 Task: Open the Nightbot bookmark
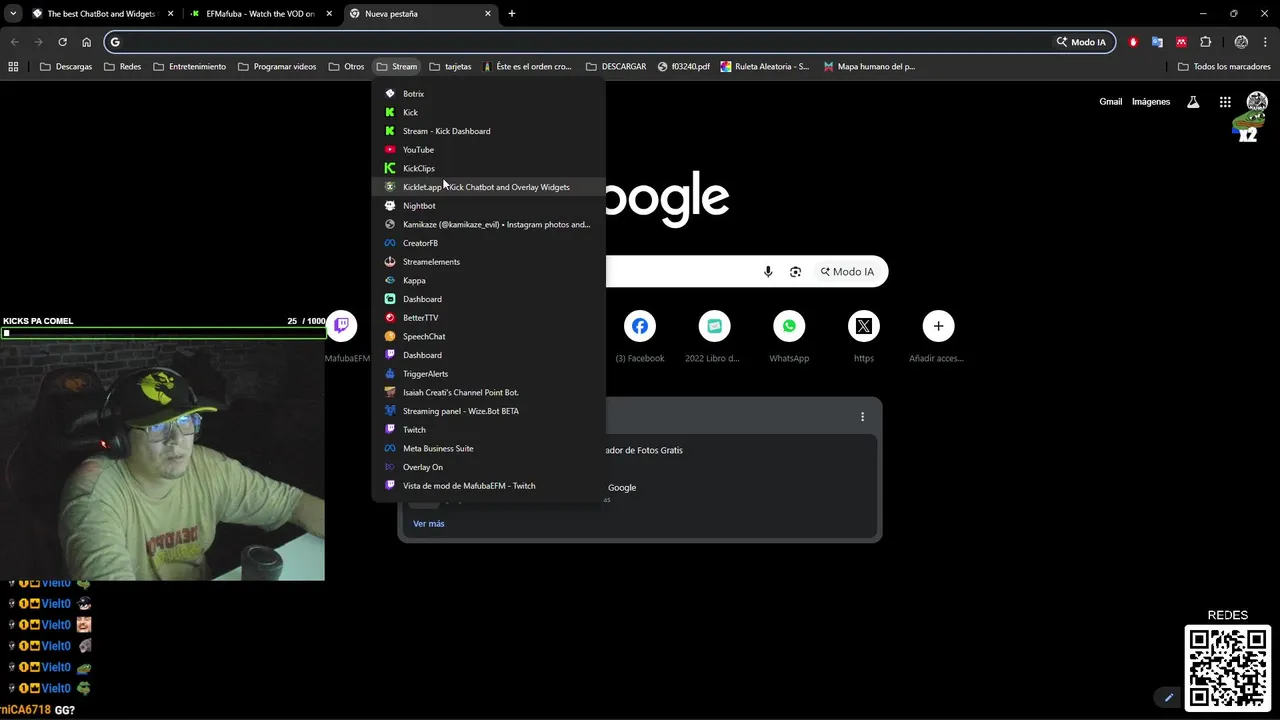tap(488, 206)
